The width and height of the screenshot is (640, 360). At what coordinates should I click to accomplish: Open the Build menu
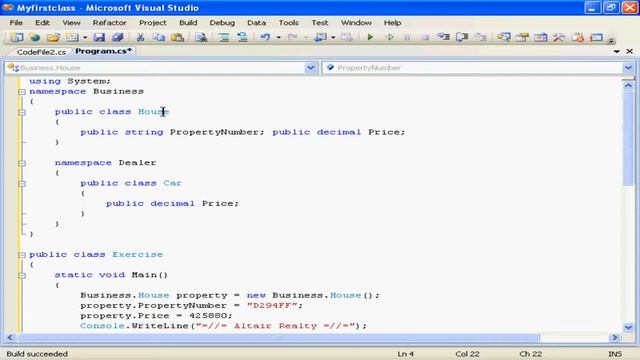pyautogui.click(x=188, y=23)
